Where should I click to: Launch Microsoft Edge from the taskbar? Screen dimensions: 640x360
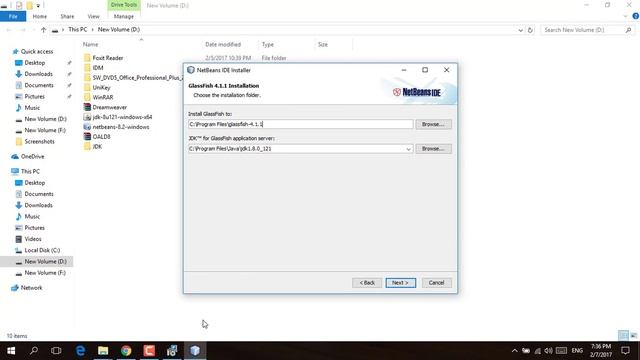[x=80, y=351]
